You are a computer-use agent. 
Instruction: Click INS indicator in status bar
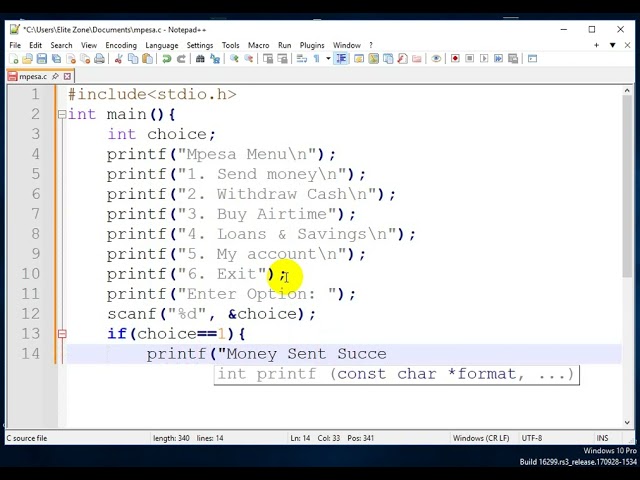[x=602, y=438]
